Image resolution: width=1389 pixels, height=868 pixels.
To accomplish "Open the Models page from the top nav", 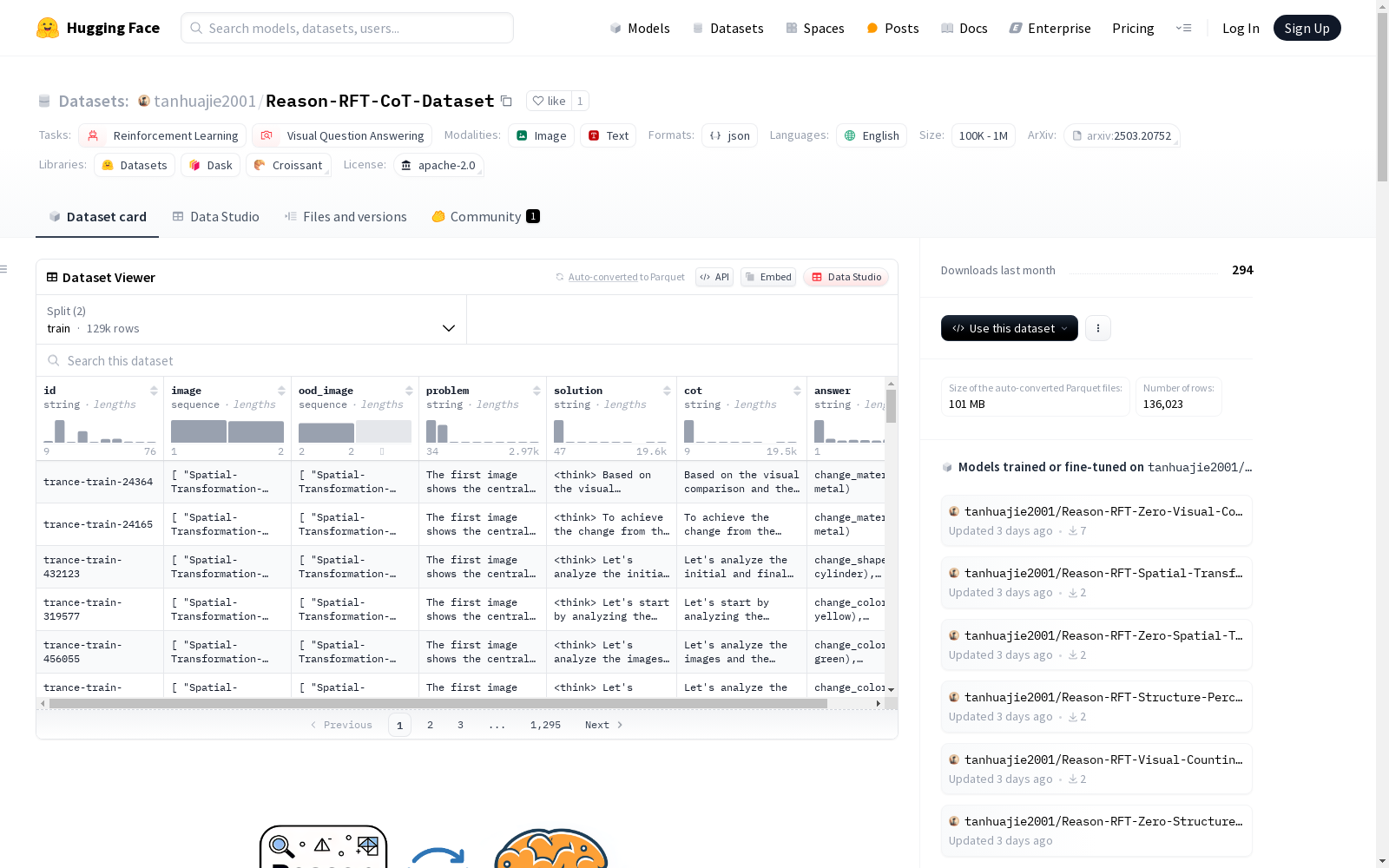I will [x=640, y=28].
